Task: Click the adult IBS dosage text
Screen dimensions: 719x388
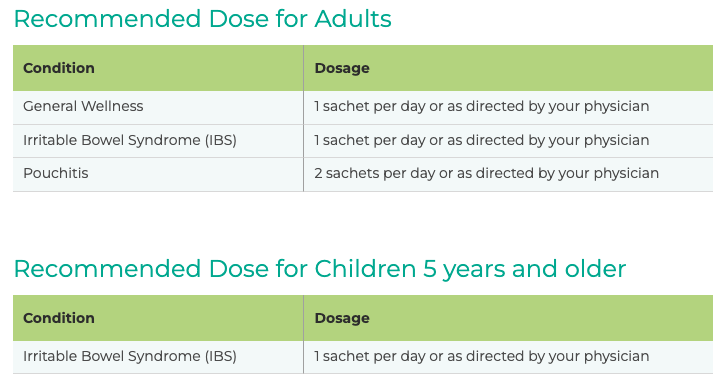Action: (x=481, y=141)
